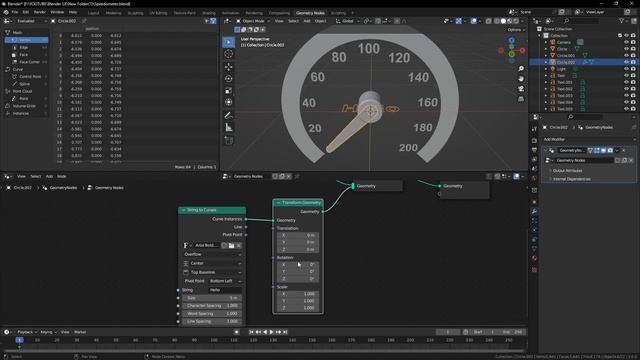The width and height of the screenshot is (640, 360).
Task: Click the fake user shield icon in node editor header
Action: click(275, 176)
